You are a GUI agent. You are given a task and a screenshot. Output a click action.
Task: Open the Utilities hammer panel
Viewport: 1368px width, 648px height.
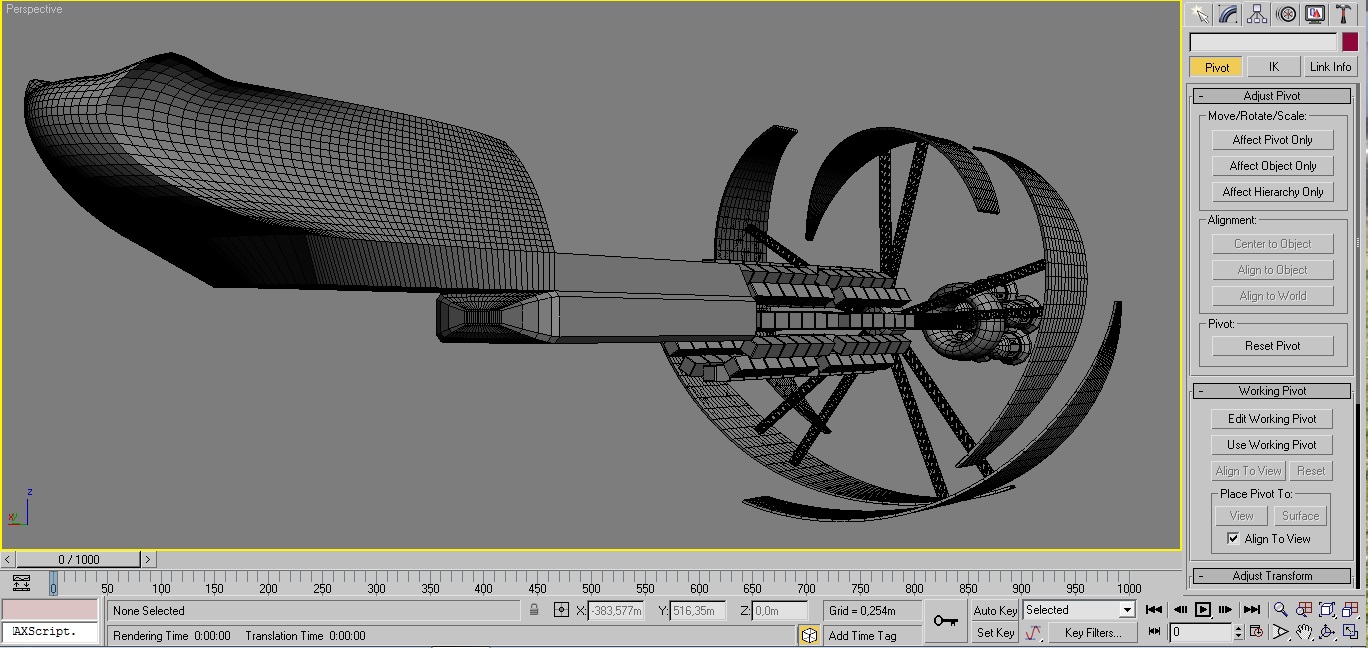[1344, 14]
